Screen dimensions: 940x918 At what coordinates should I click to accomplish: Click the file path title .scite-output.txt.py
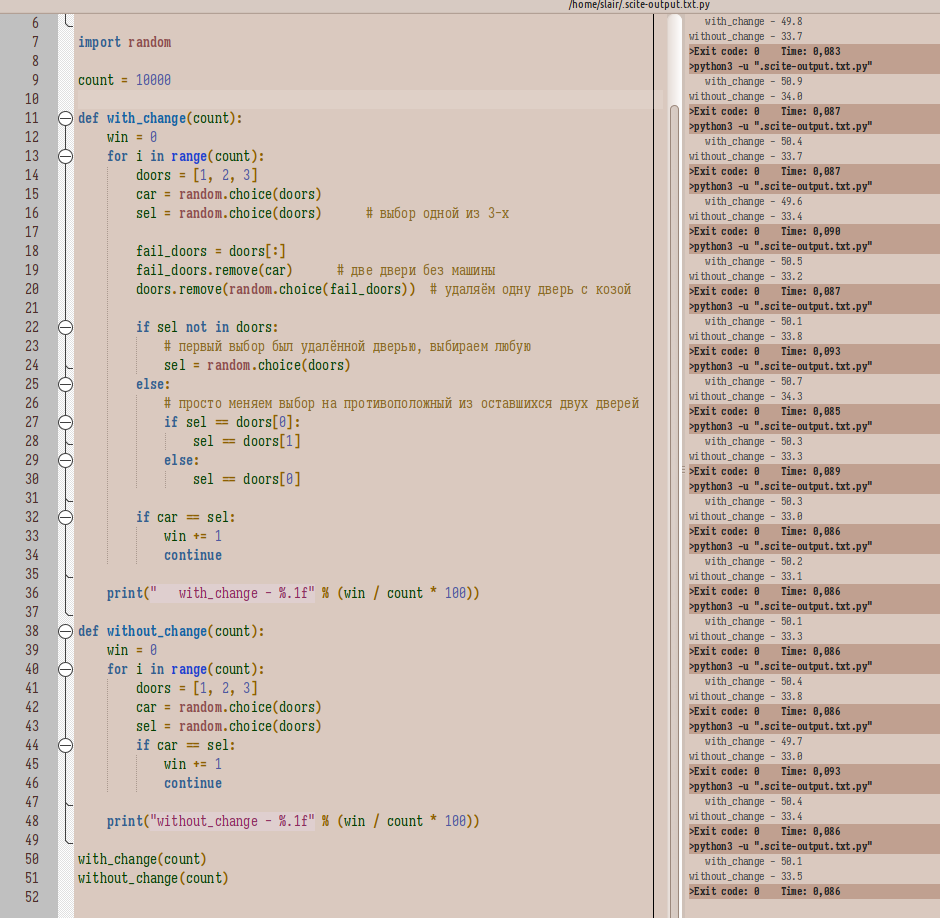click(x=639, y=5)
